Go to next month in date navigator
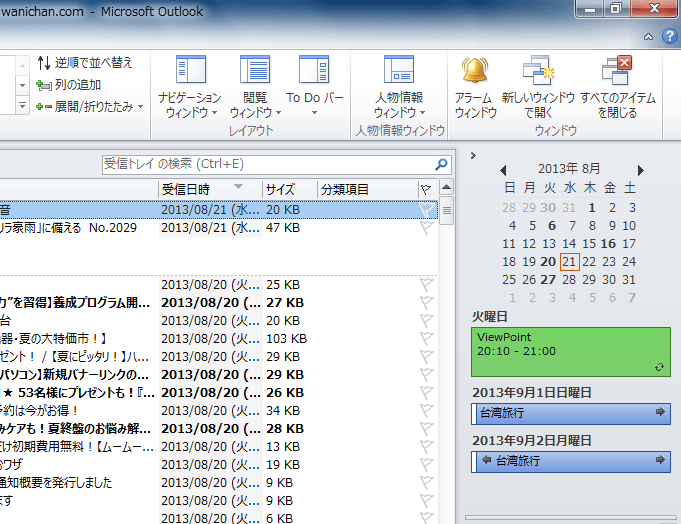 [641, 170]
